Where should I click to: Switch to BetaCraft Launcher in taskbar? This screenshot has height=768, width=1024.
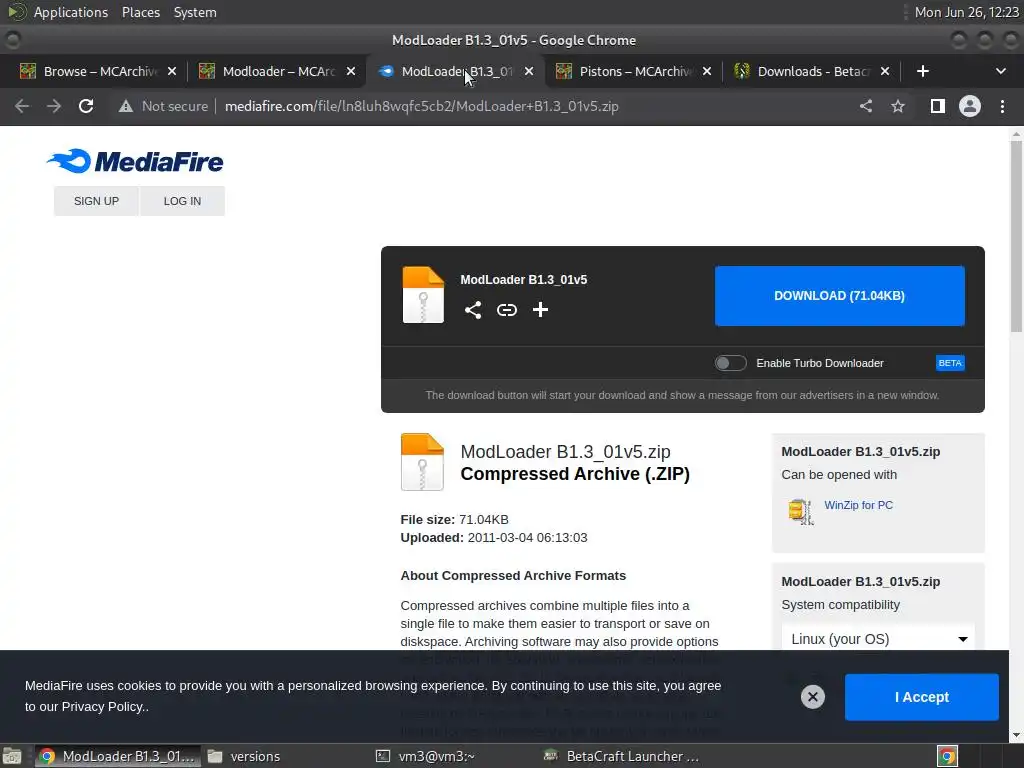click(x=622, y=756)
